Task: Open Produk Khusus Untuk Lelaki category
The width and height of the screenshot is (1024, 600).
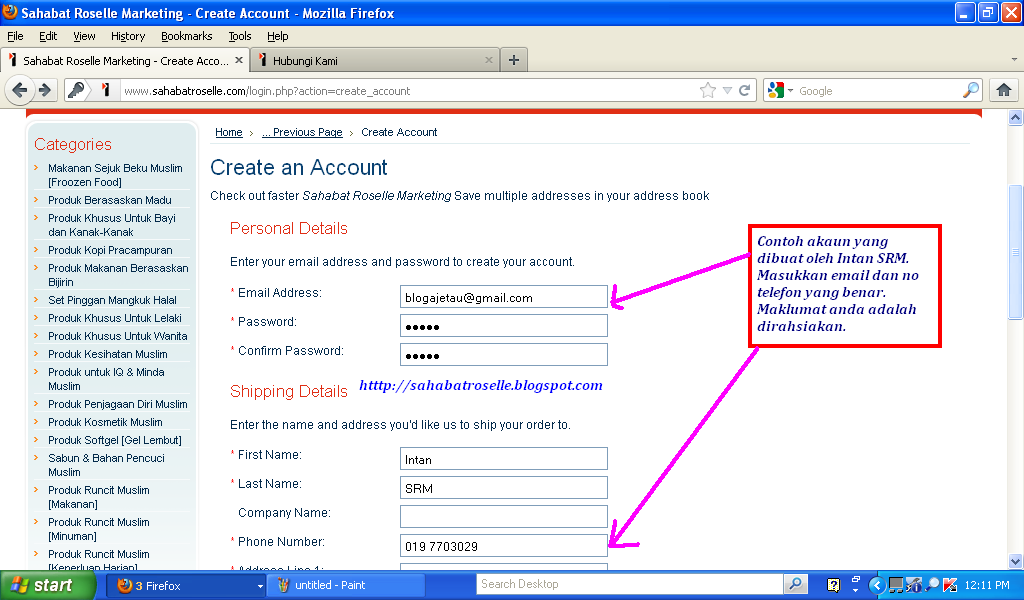Action: (x=115, y=318)
